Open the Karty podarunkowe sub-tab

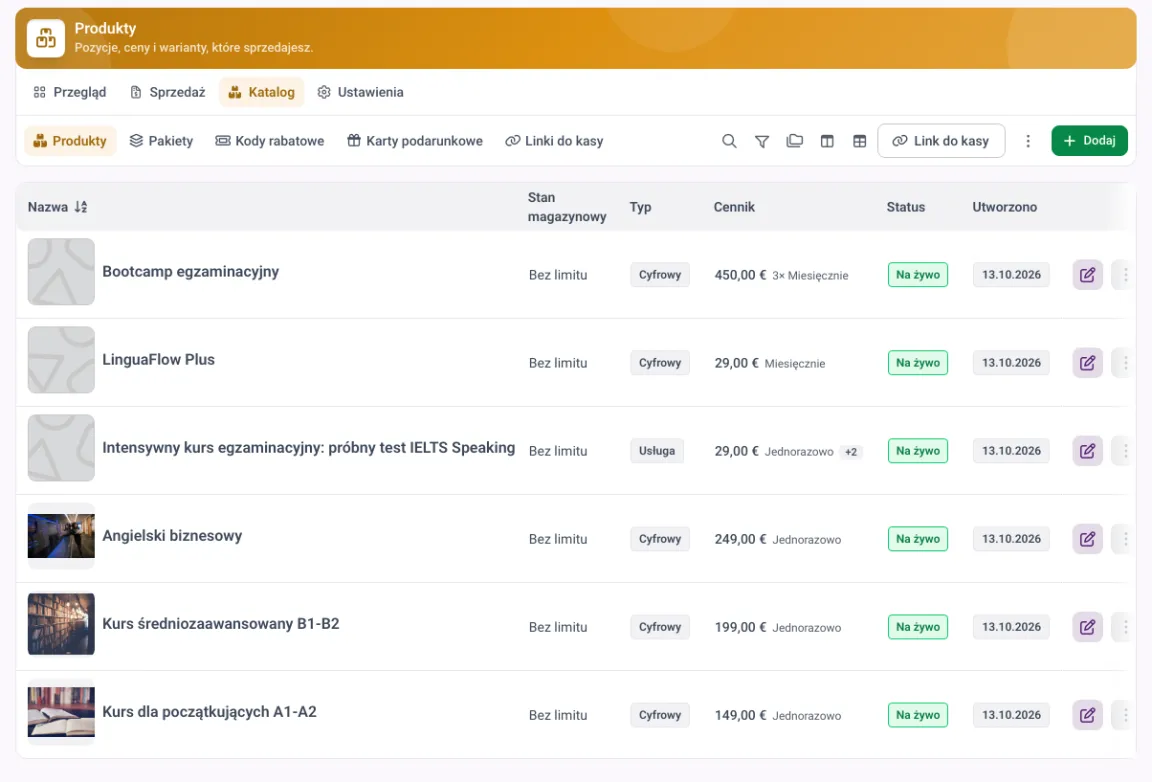click(x=415, y=141)
